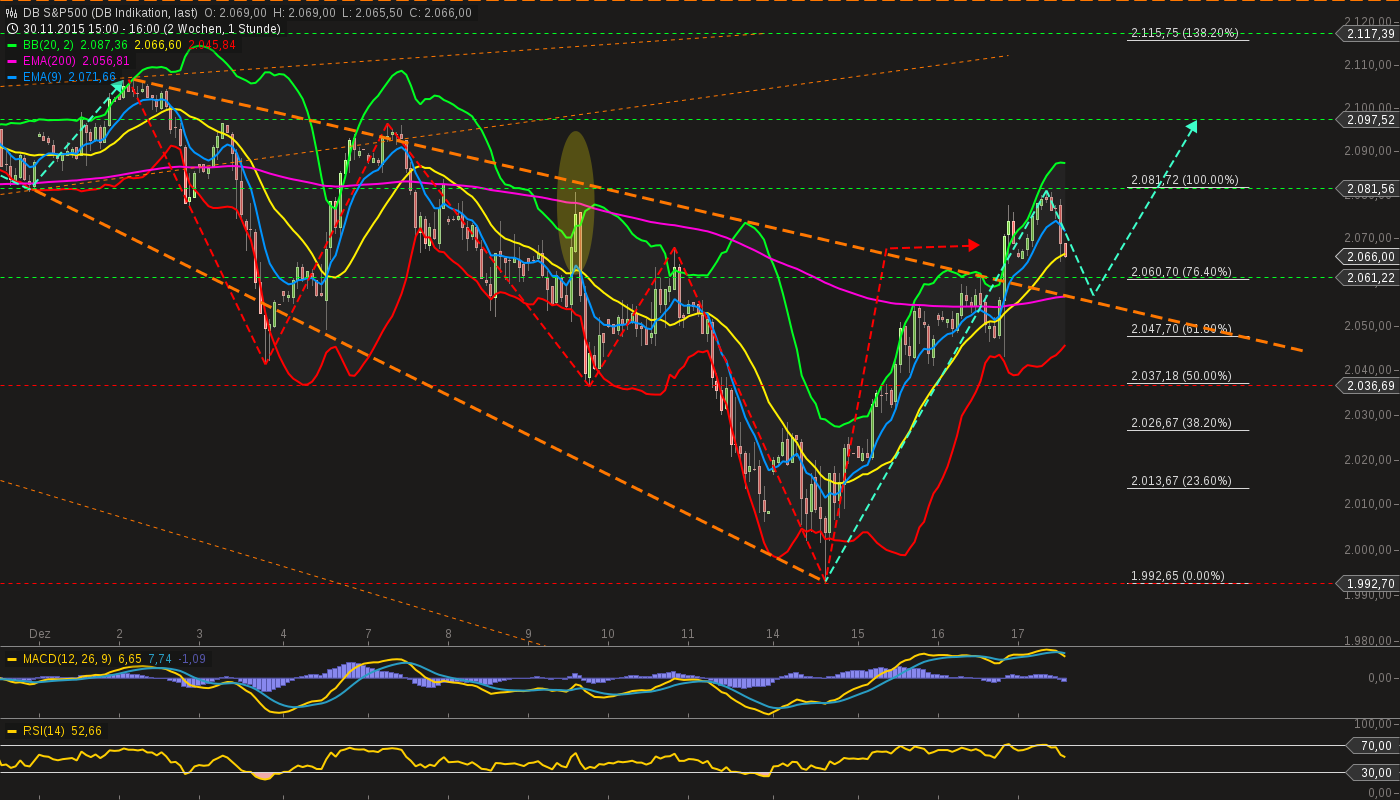Open the 2 Wochen, 1 Stunde timeframe label
1400x800 pixels.
click(x=221, y=29)
